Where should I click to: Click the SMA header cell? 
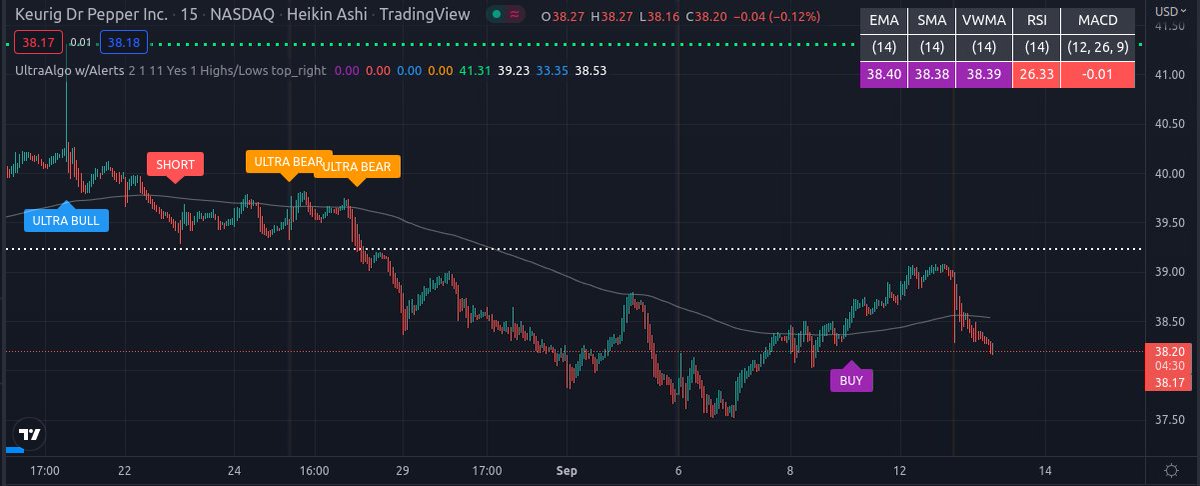coord(931,18)
